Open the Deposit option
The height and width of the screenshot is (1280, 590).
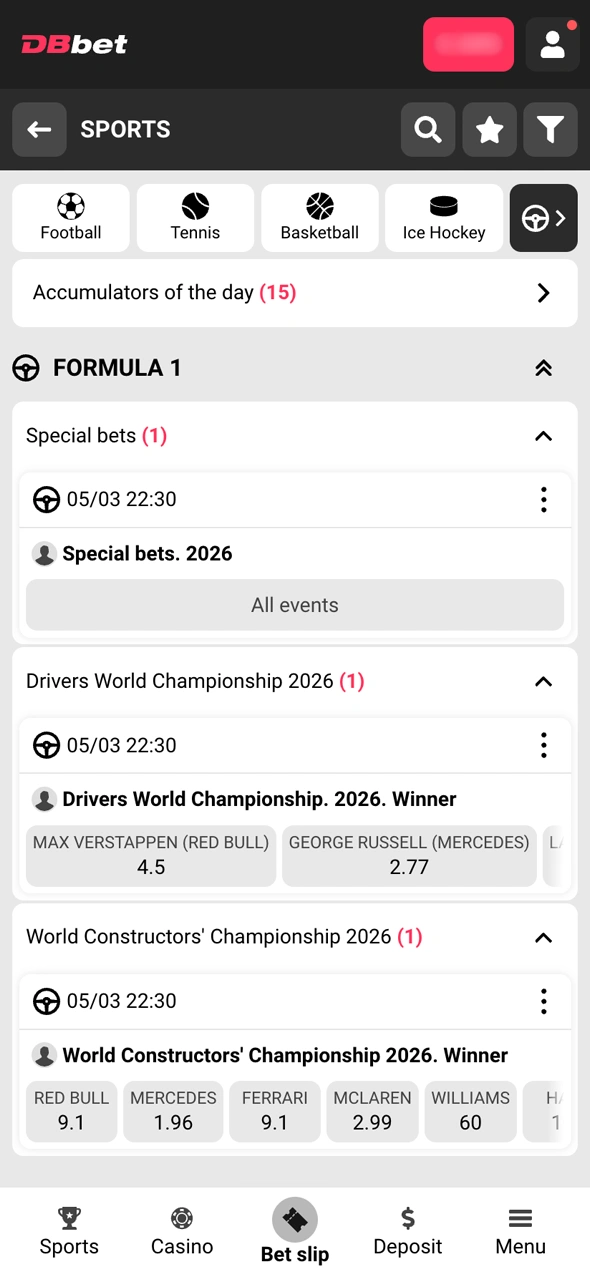point(407,1231)
